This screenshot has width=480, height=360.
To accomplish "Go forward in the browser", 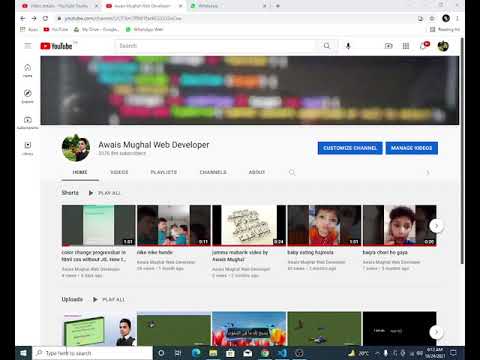I will point(34,18).
